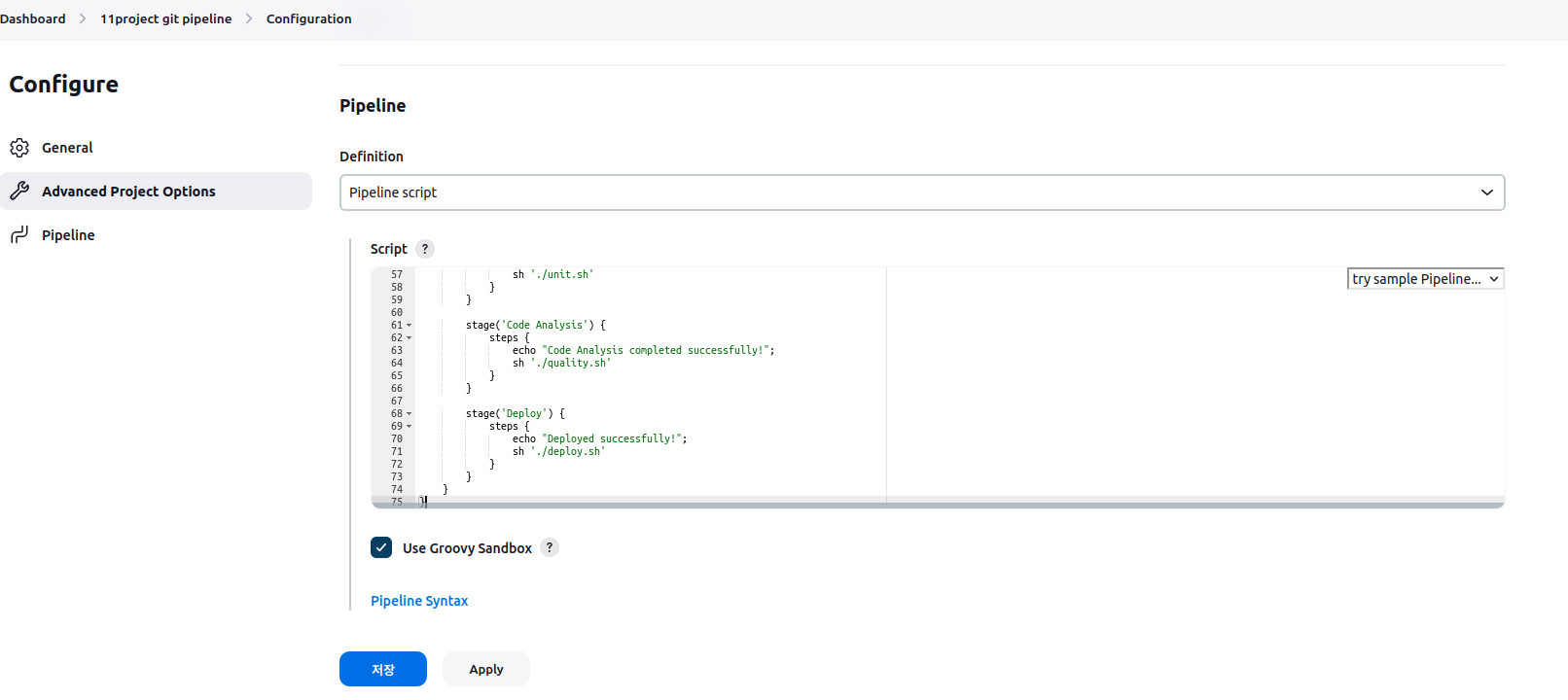
Task: Click line number 67 in gutter
Action: click(397, 402)
